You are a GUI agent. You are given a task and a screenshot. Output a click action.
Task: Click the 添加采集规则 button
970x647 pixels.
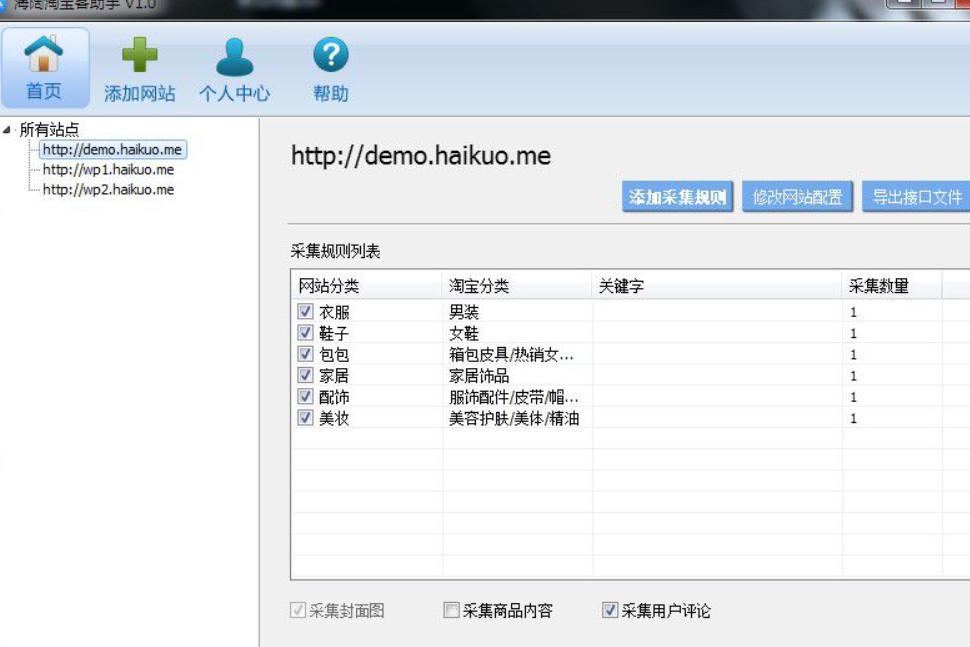[x=677, y=197]
